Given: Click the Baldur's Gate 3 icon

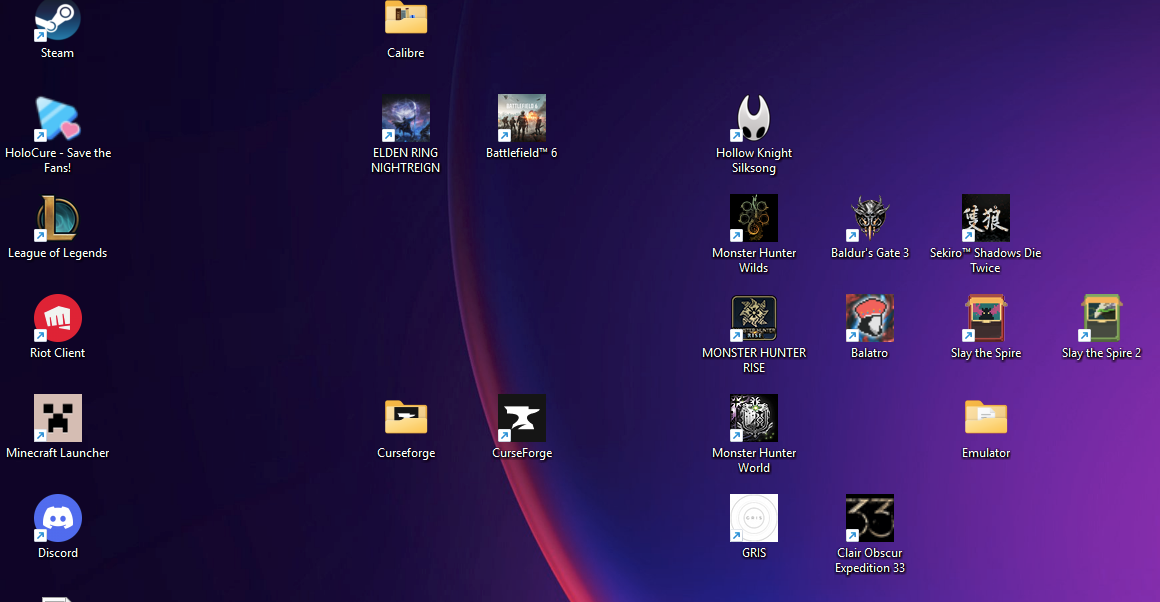Looking at the screenshot, I should click(x=869, y=218).
